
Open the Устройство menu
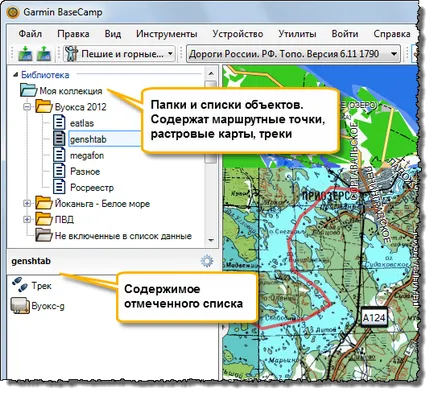[238, 34]
